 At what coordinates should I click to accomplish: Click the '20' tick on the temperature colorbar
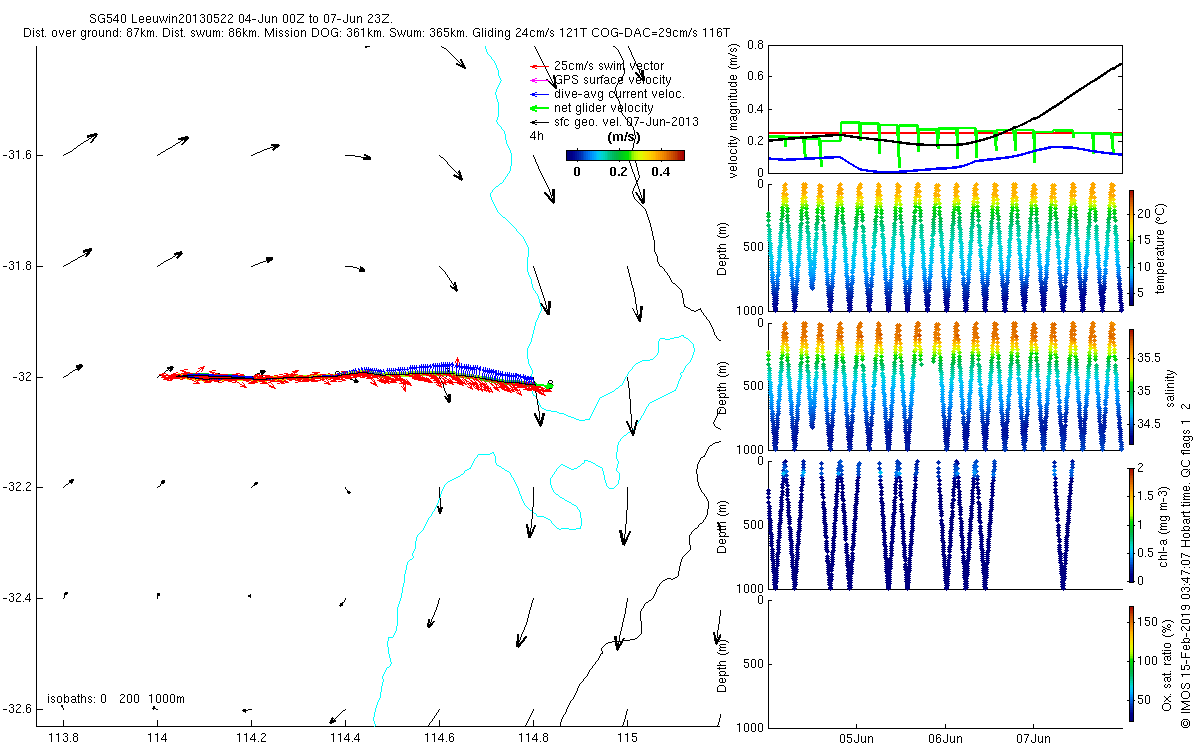coord(1146,213)
